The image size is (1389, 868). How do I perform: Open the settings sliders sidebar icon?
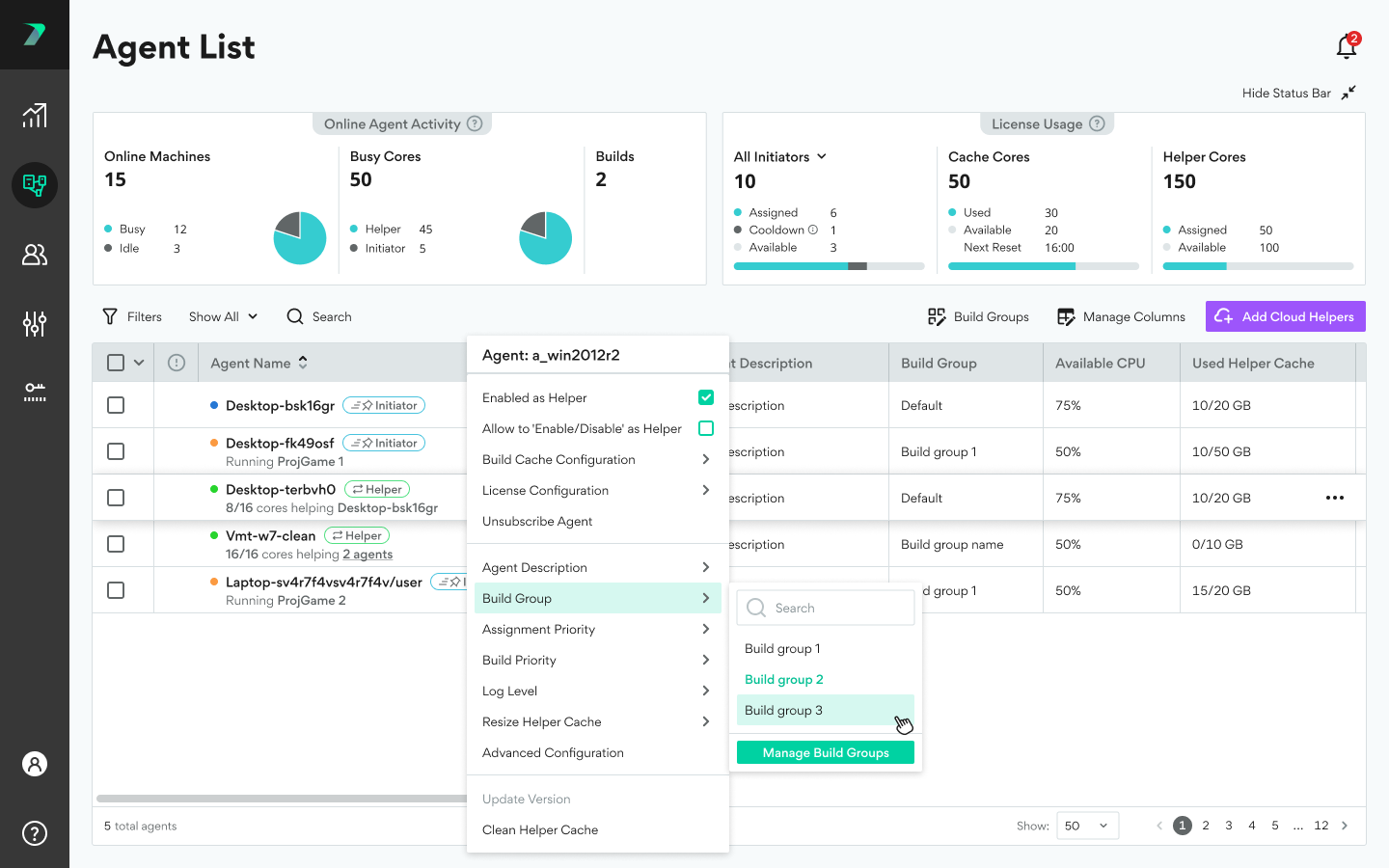click(35, 324)
